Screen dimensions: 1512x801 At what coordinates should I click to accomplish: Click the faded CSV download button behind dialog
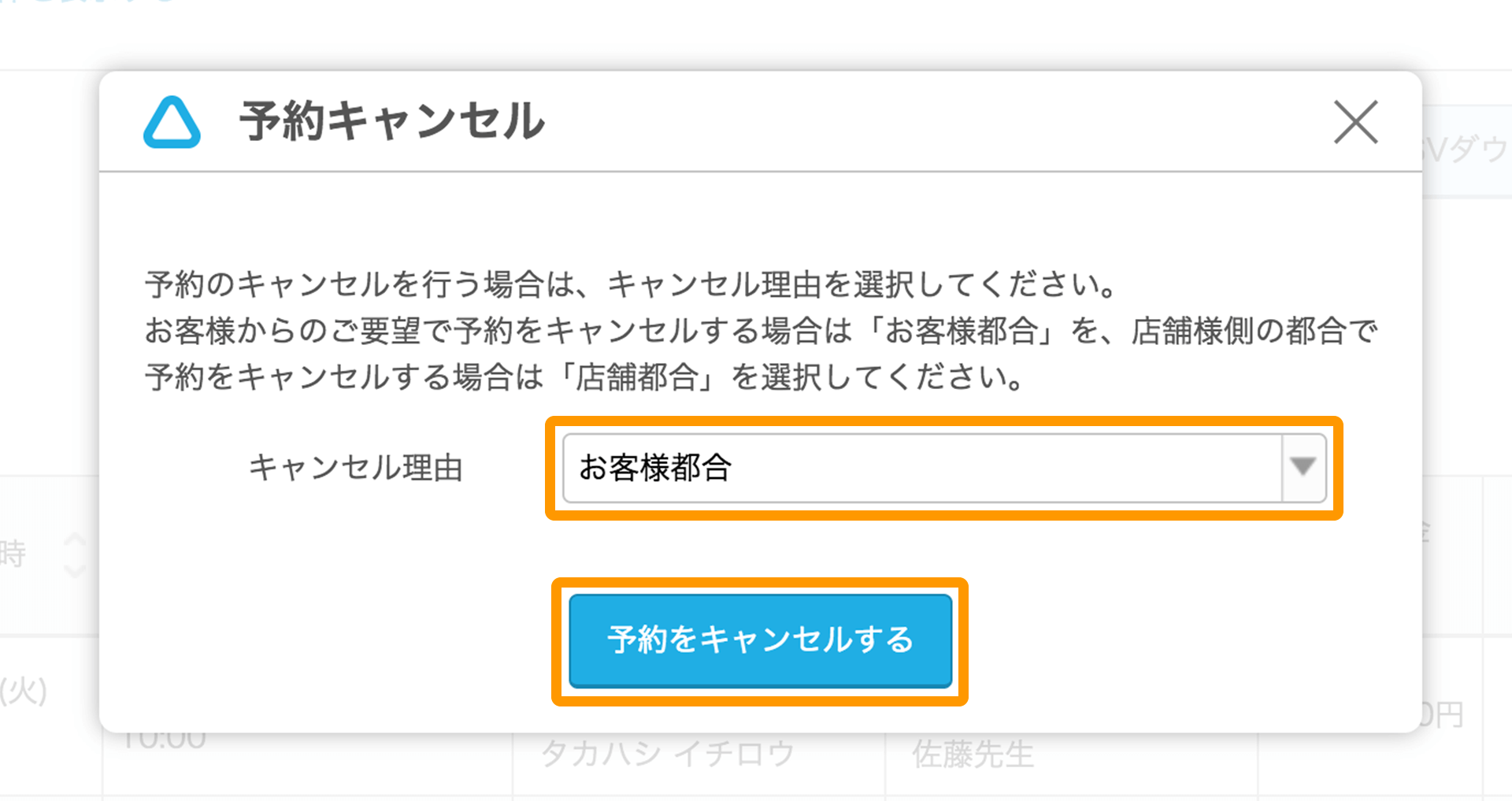(1466, 150)
